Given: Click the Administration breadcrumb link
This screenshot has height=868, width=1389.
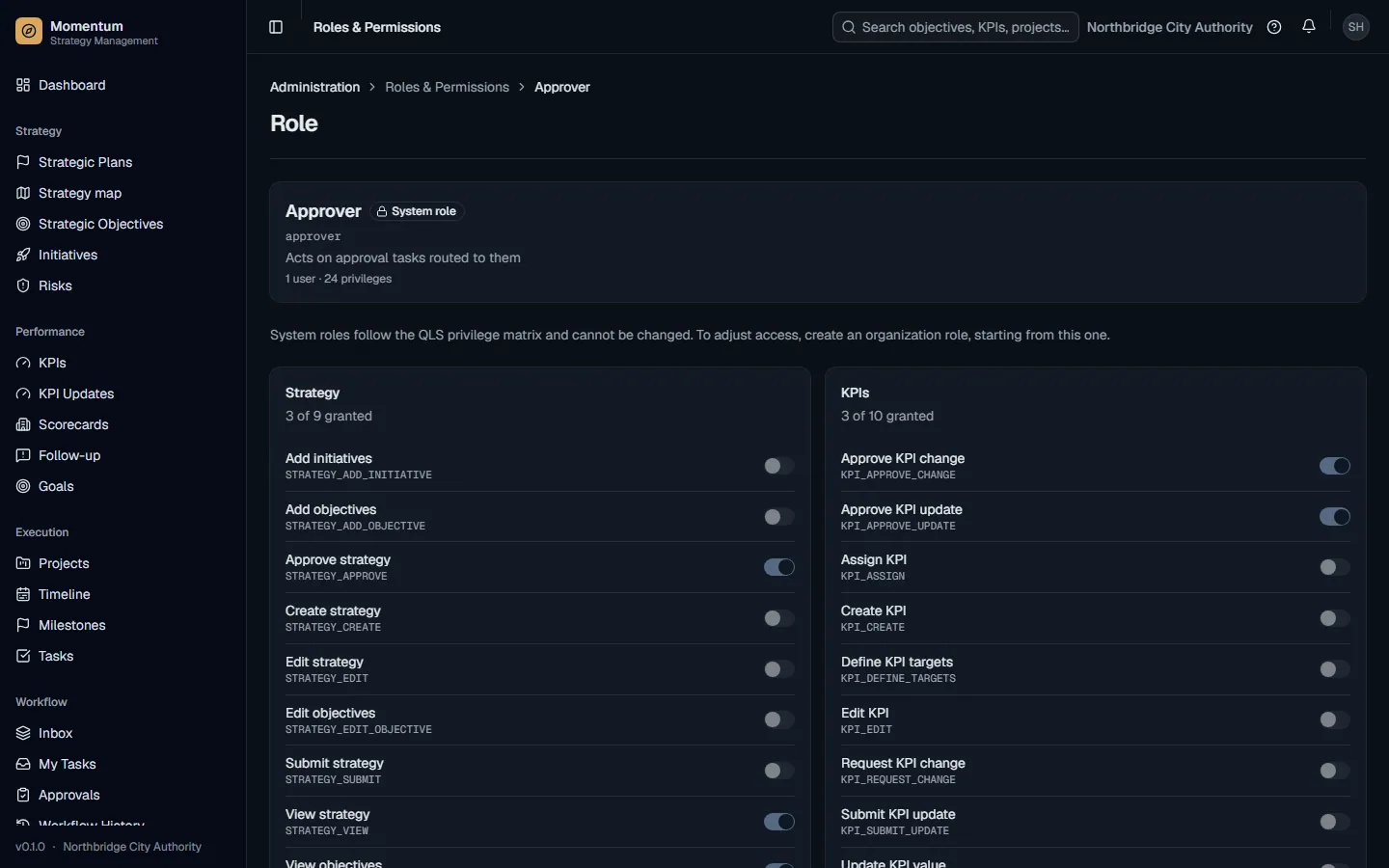Looking at the screenshot, I should click(314, 87).
